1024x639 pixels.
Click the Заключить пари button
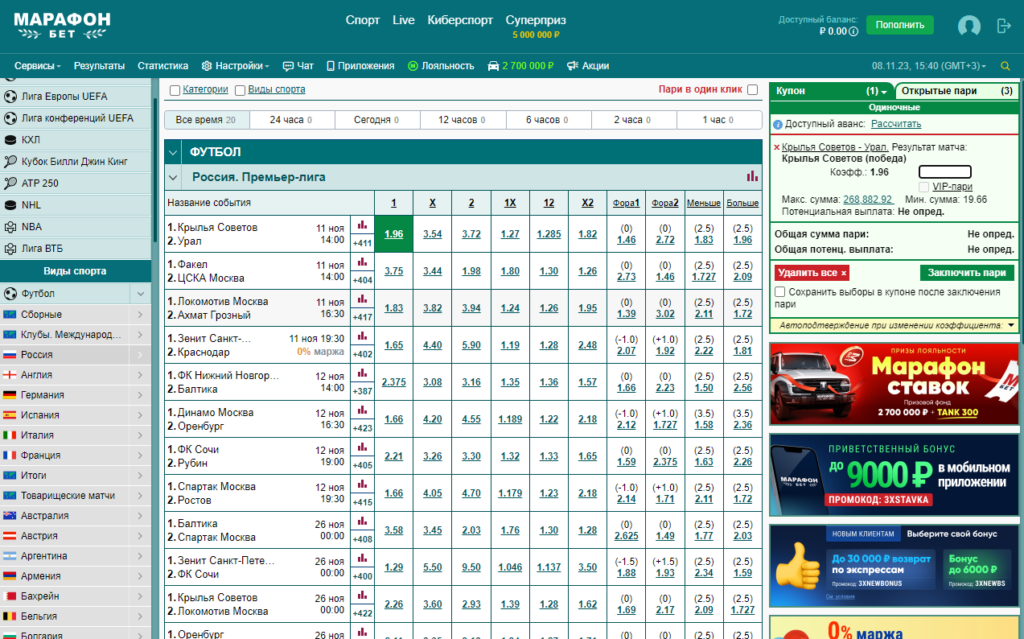967,272
